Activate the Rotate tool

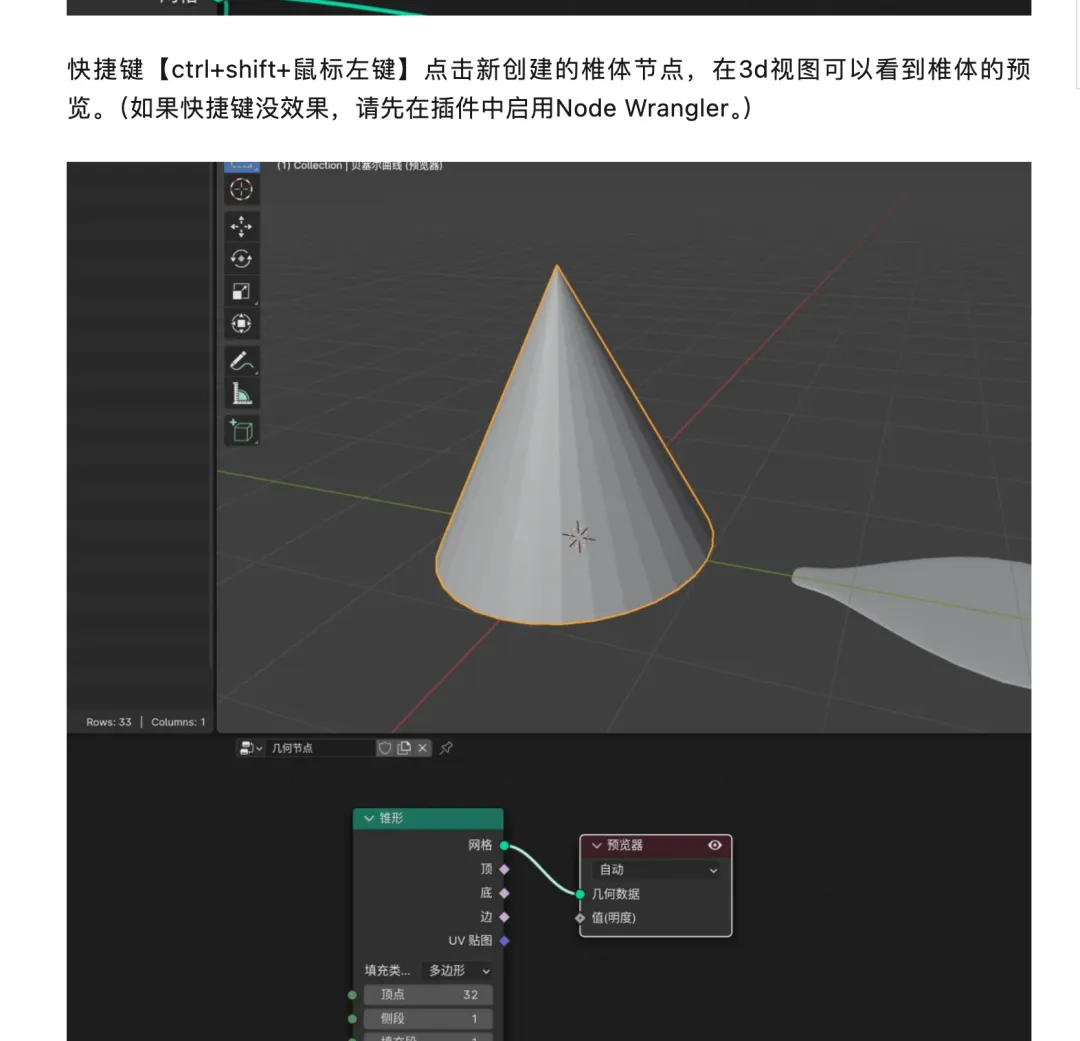[241, 259]
